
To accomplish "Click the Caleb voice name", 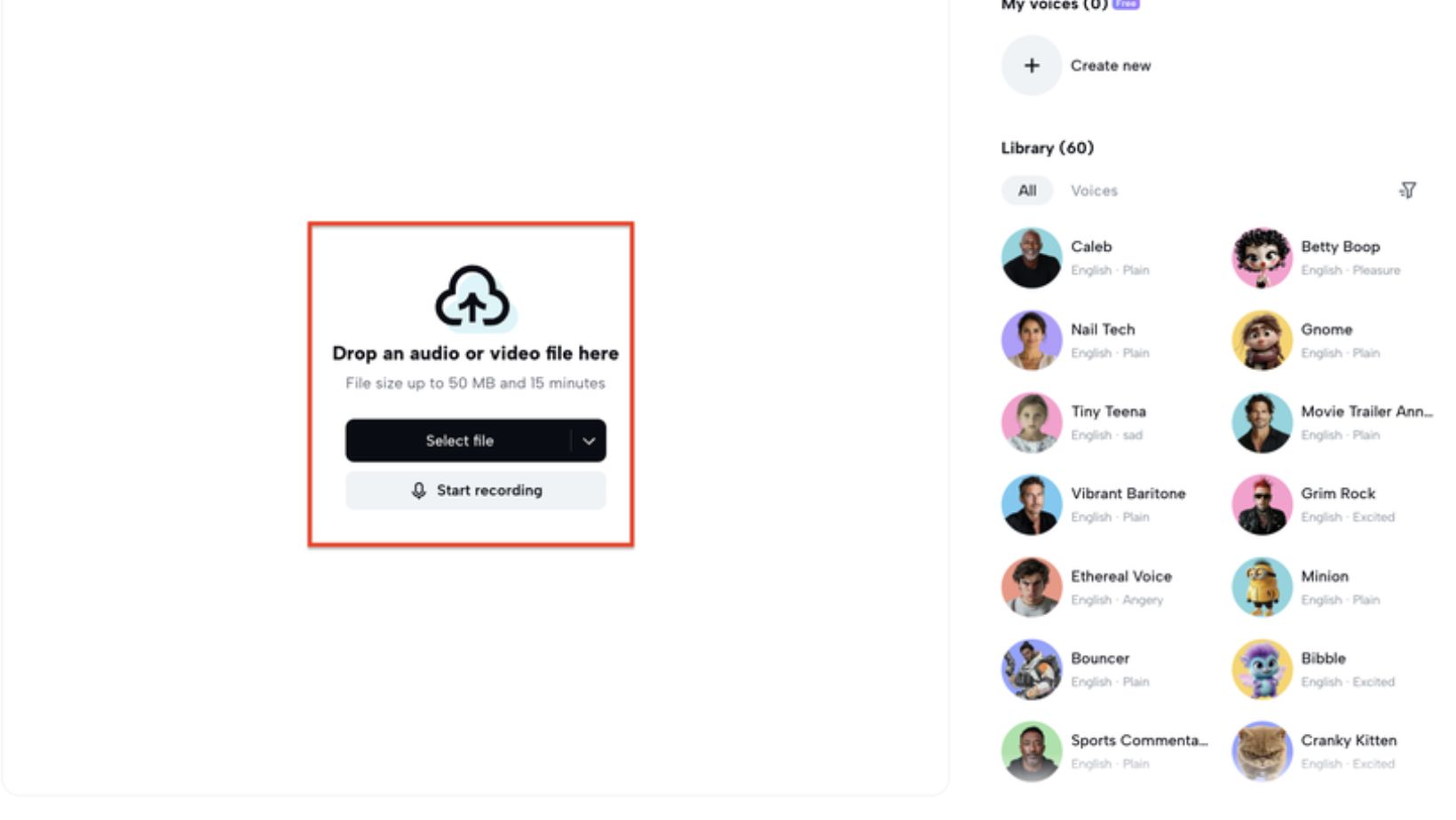I will (1091, 247).
